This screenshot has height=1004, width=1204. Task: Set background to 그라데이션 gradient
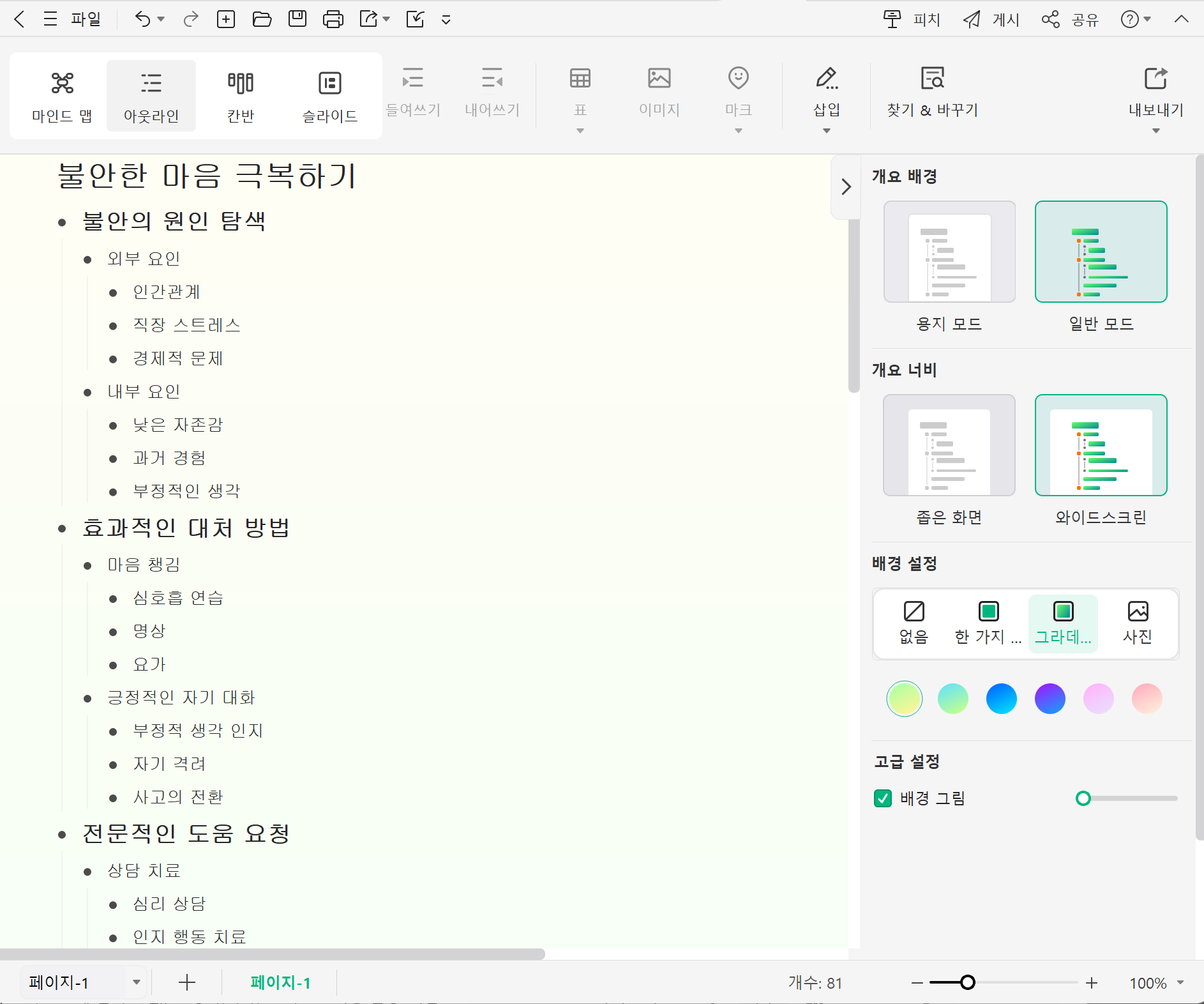pos(1063,623)
